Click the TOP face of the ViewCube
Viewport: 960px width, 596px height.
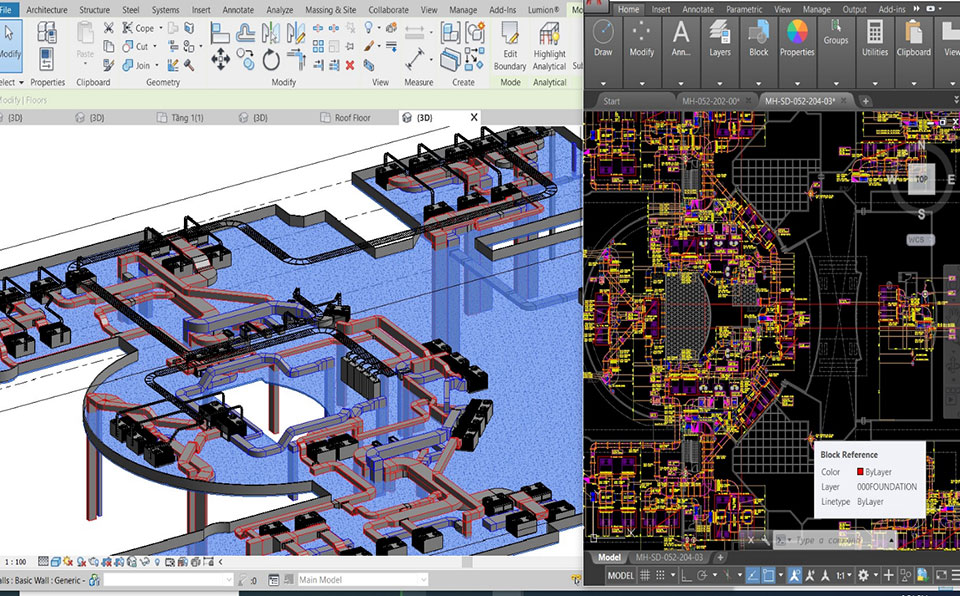click(x=921, y=181)
